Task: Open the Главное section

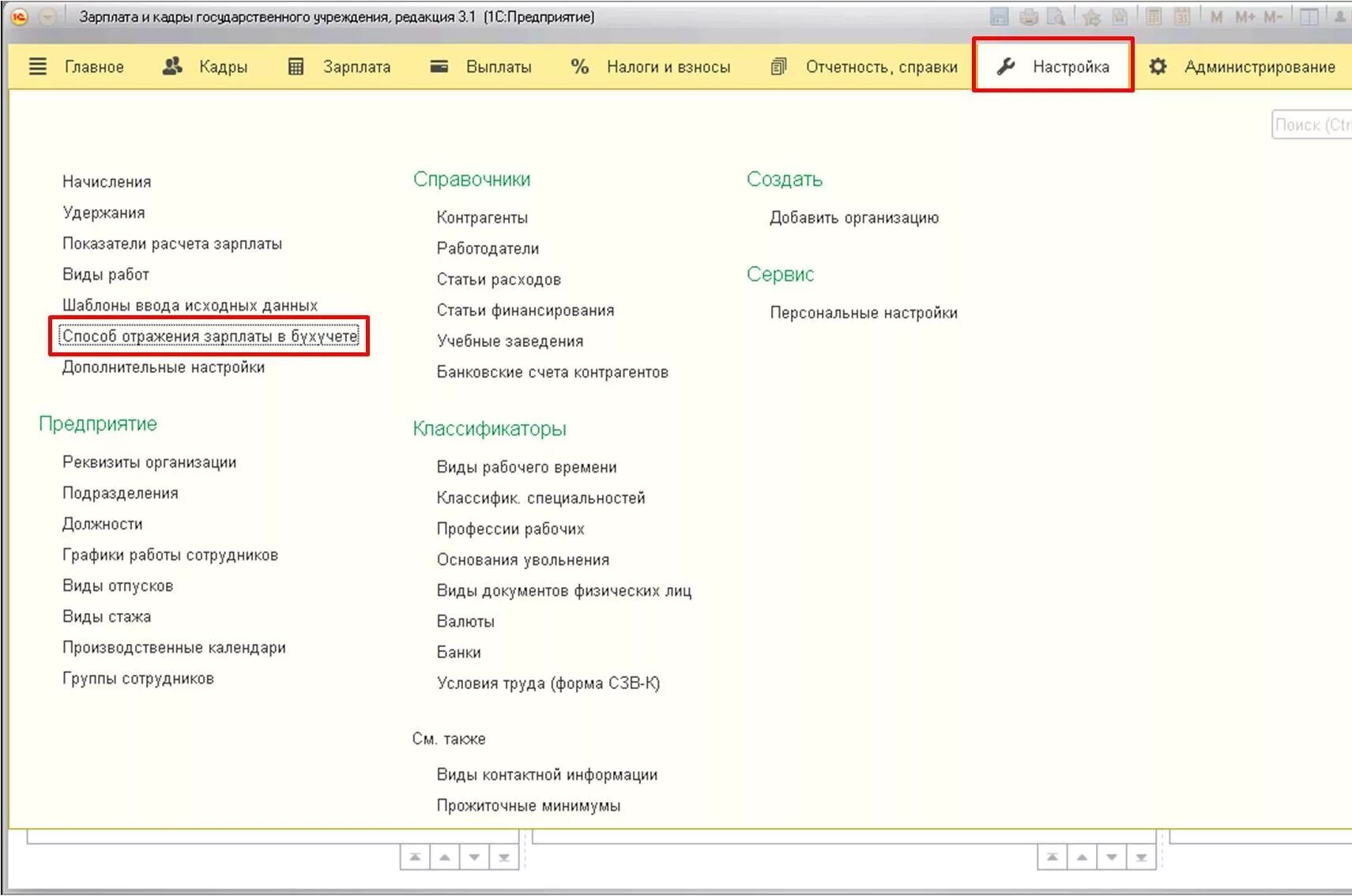Action: point(94,67)
